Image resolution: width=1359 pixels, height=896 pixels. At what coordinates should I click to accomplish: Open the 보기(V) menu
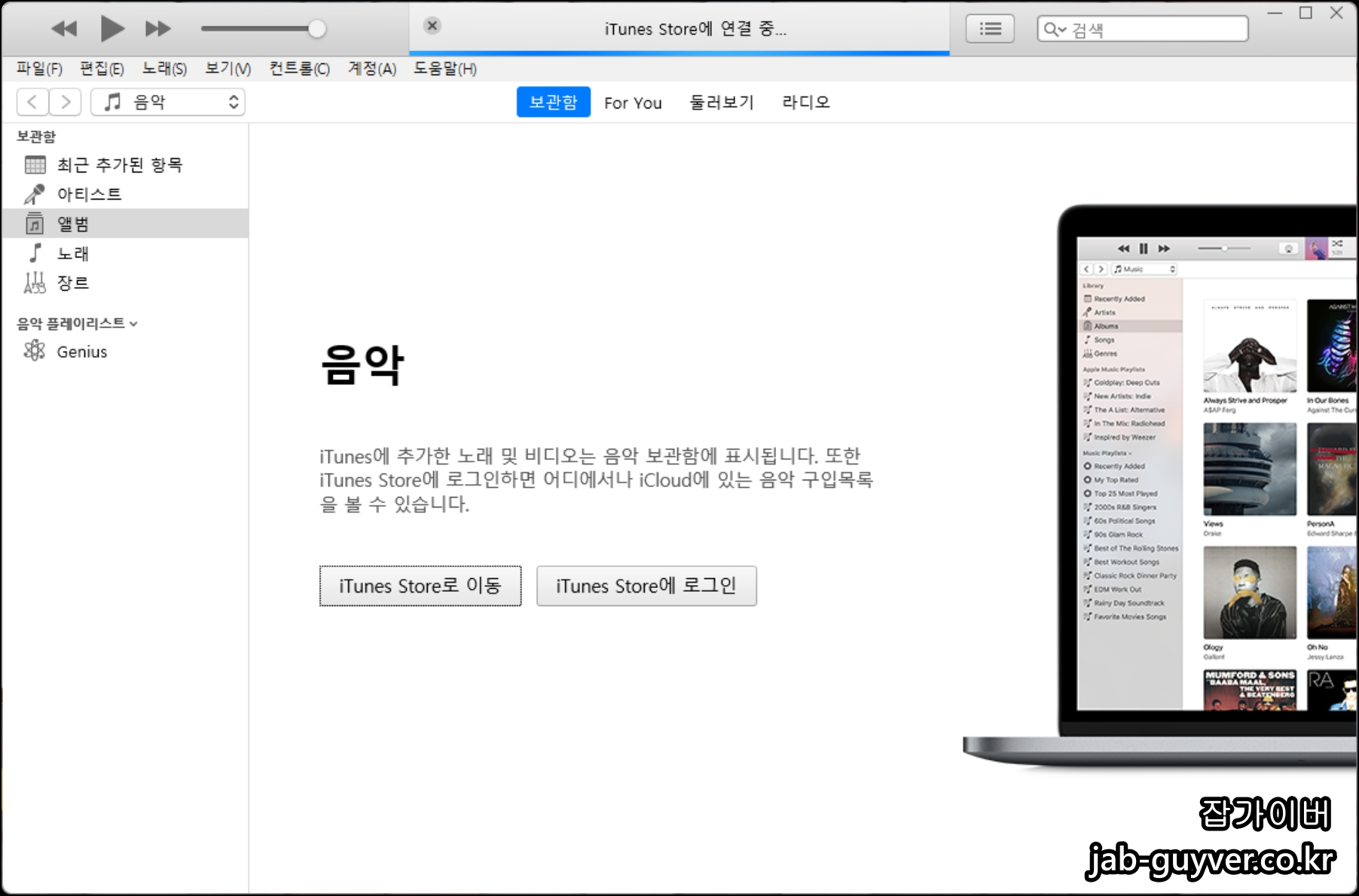click(x=228, y=69)
